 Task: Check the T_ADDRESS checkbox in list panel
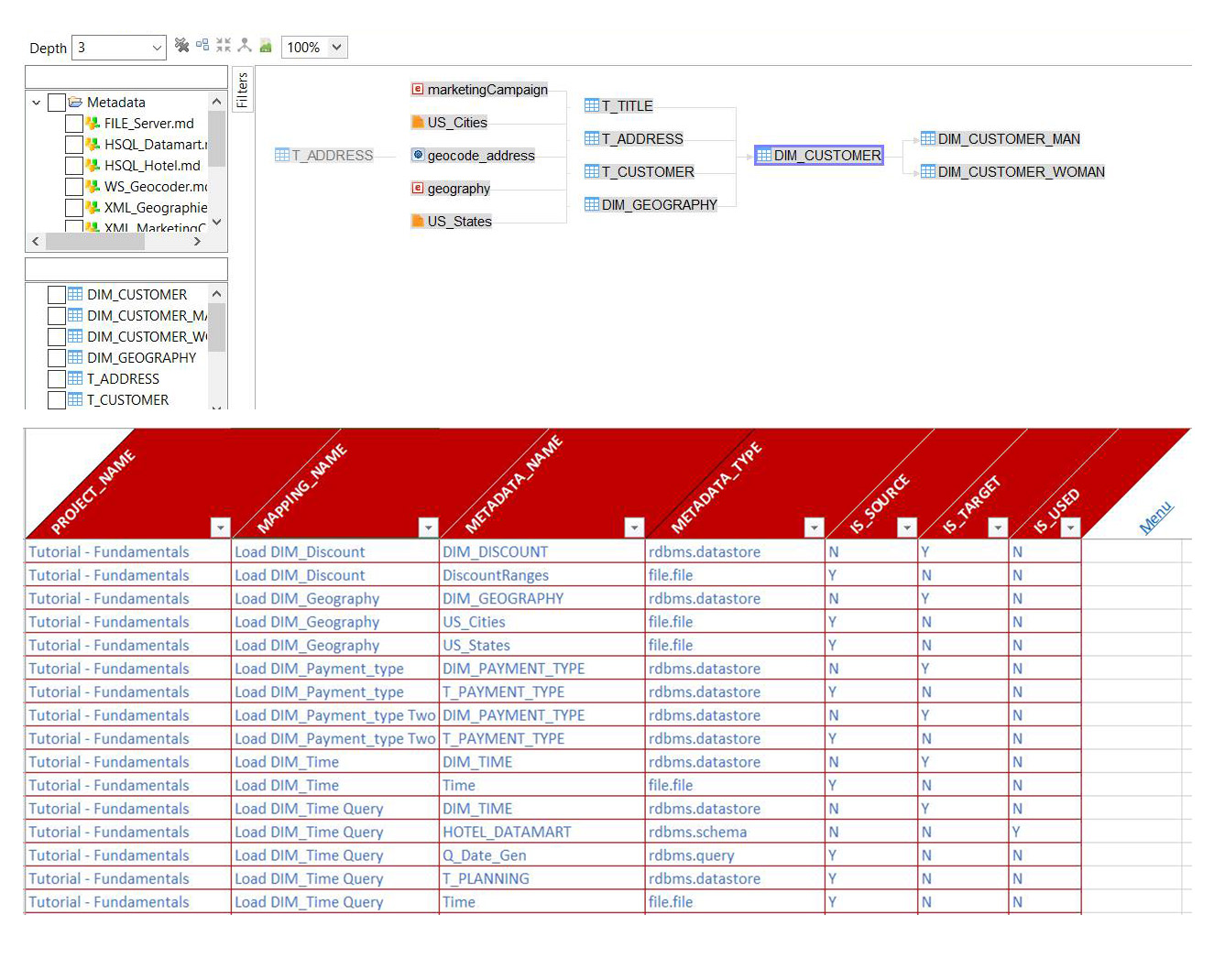click(x=56, y=379)
